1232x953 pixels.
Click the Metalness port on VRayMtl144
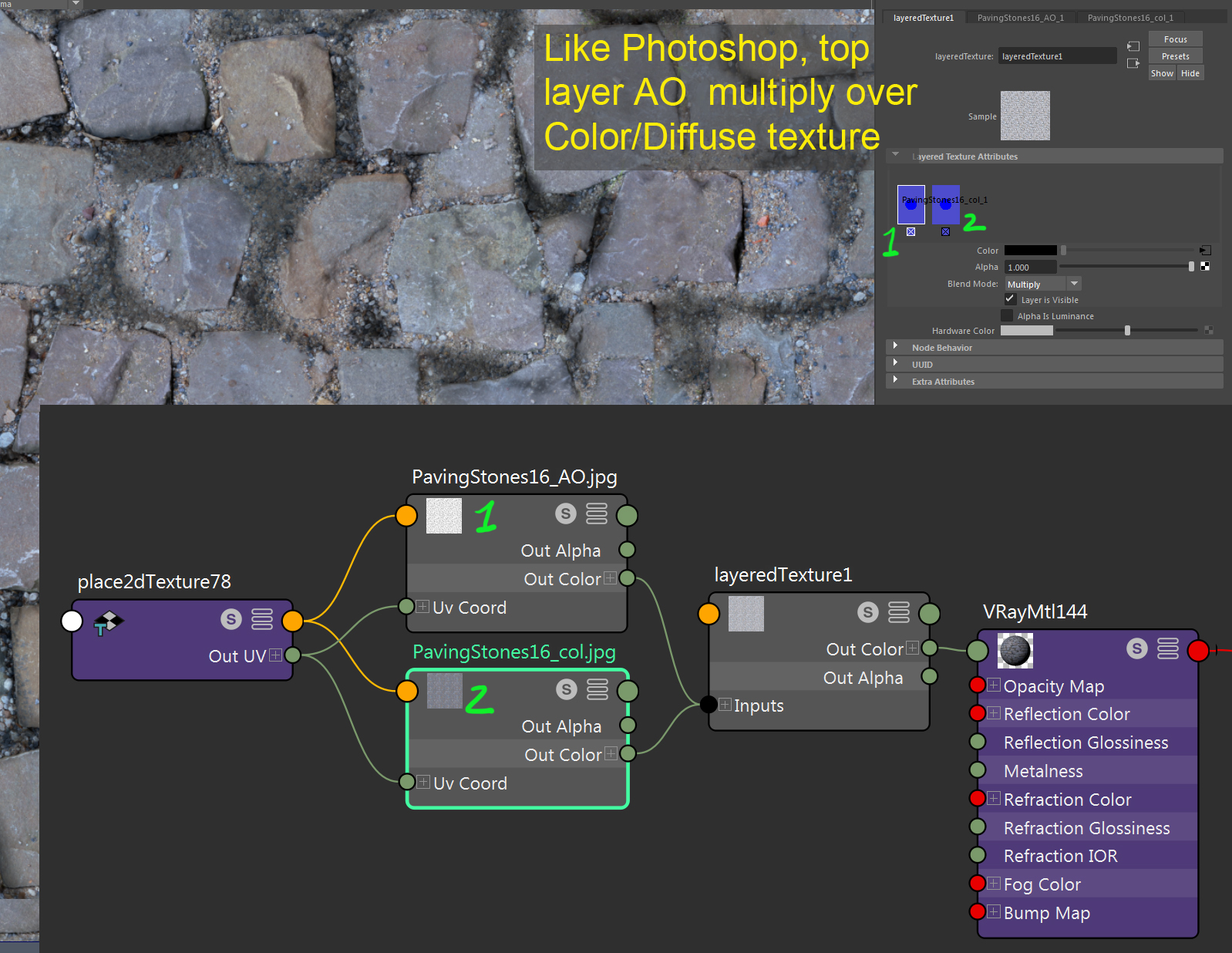tap(978, 770)
